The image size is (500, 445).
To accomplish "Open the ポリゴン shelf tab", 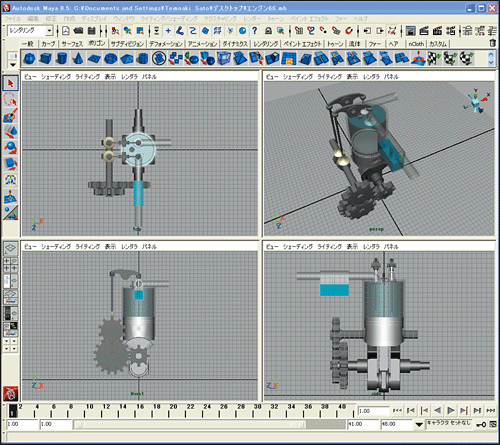I will point(97,43).
